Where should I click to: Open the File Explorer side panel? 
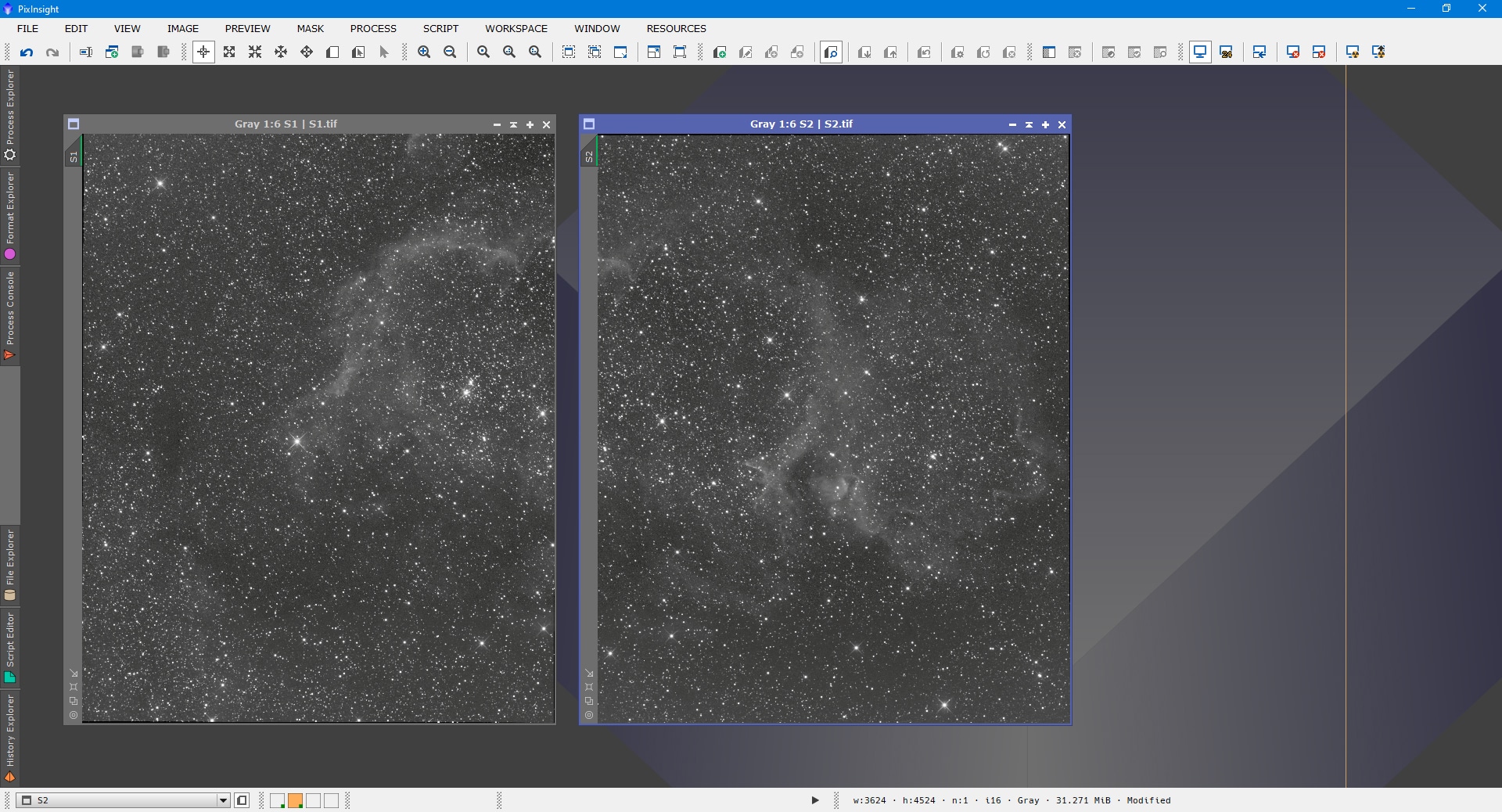coord(9,564)
